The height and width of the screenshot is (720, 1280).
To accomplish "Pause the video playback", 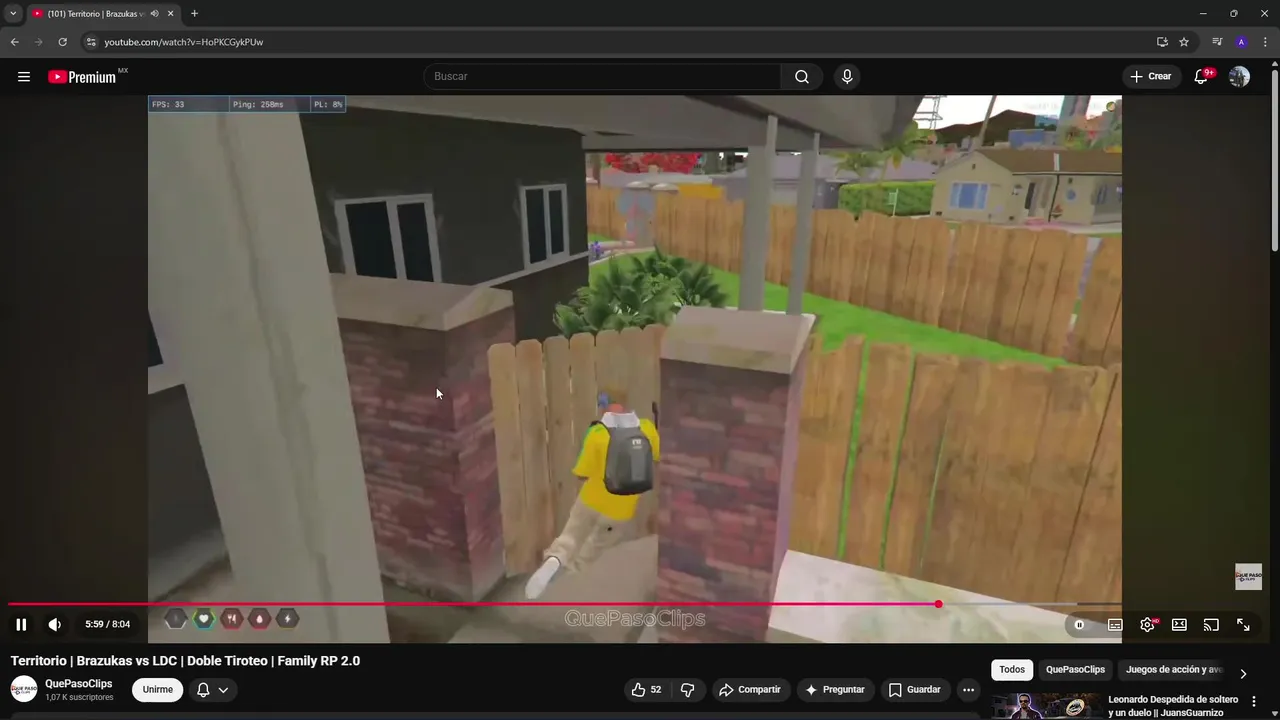I will [x=21, y=624].
